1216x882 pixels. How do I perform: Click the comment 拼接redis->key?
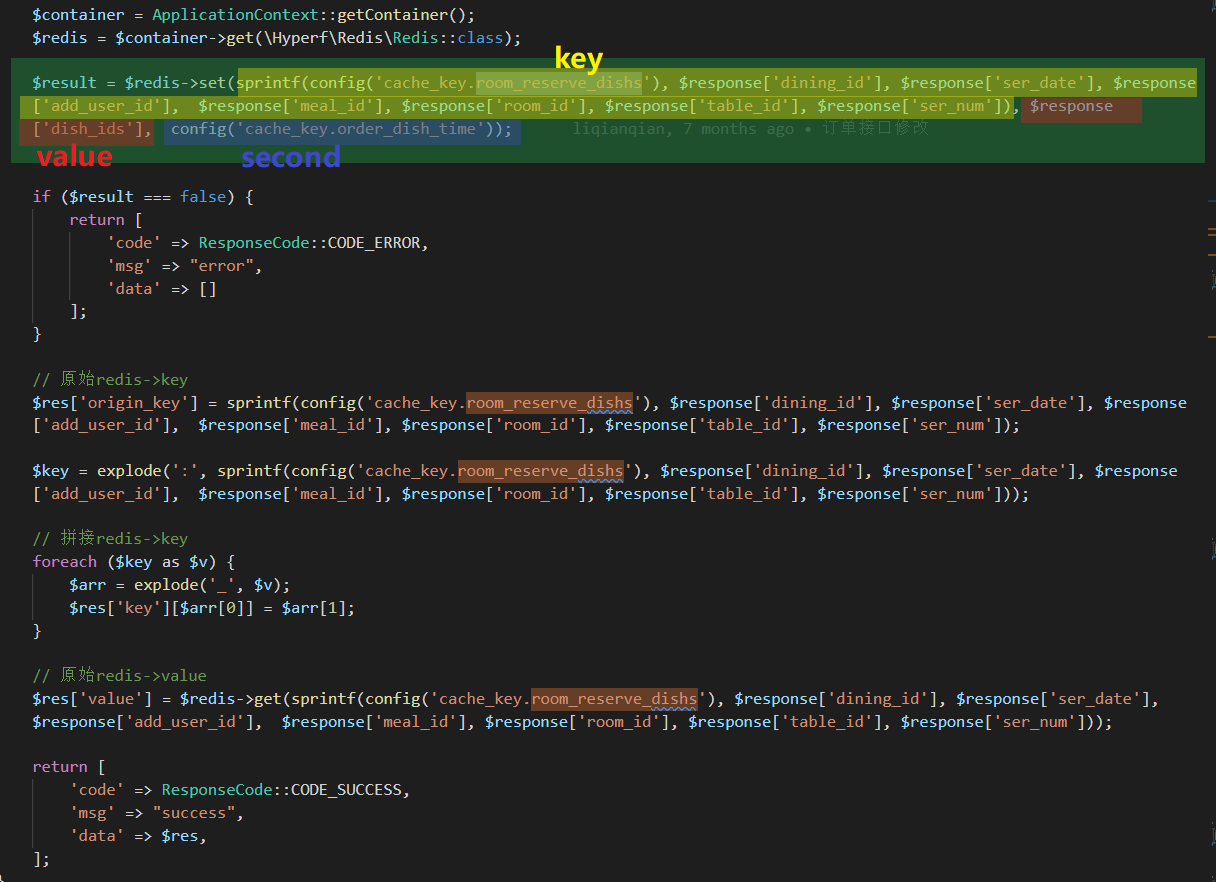tap(110, 539)
